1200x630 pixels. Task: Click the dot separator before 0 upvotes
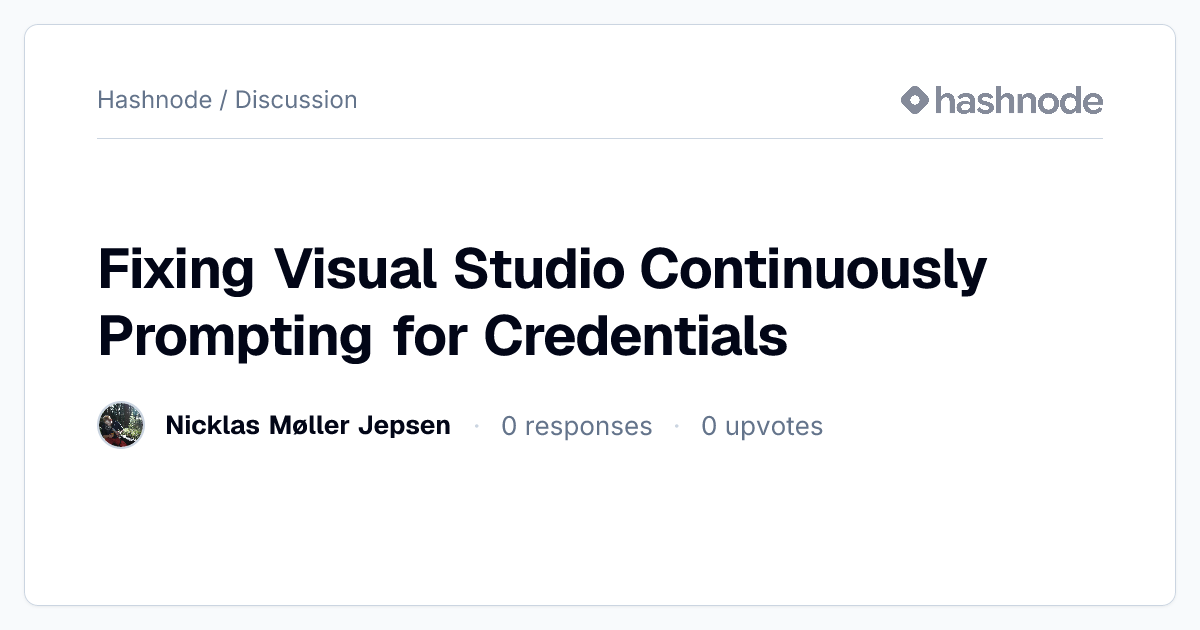click(677, 427)
